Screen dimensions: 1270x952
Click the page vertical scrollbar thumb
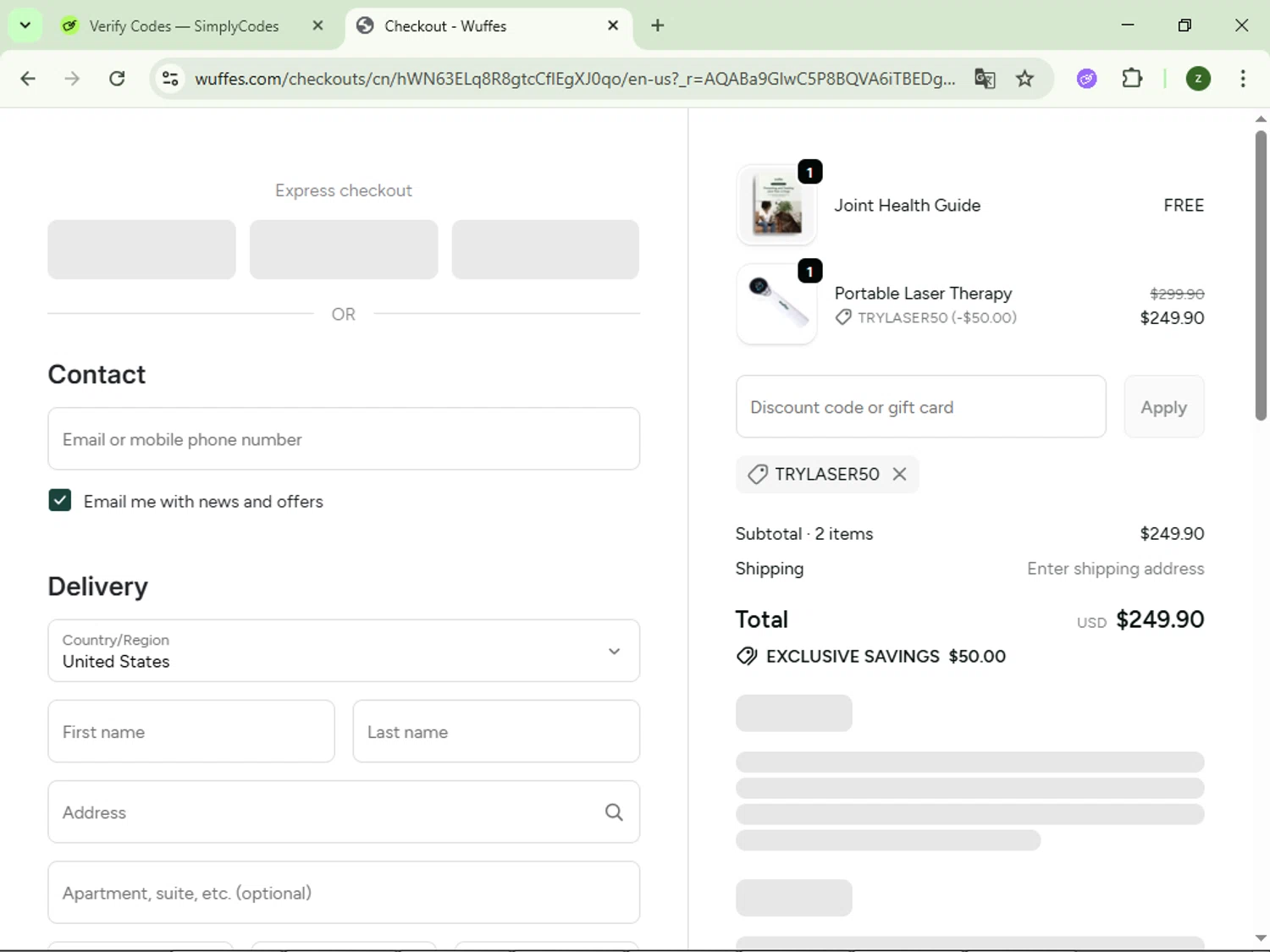coord(1261,275)
